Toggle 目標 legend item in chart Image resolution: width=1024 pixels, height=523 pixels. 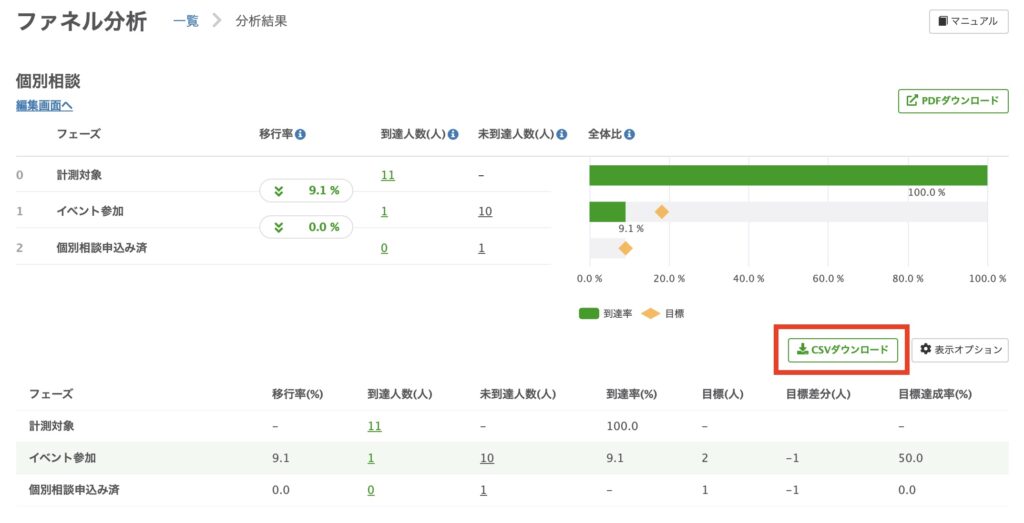(x=663, y=313)
